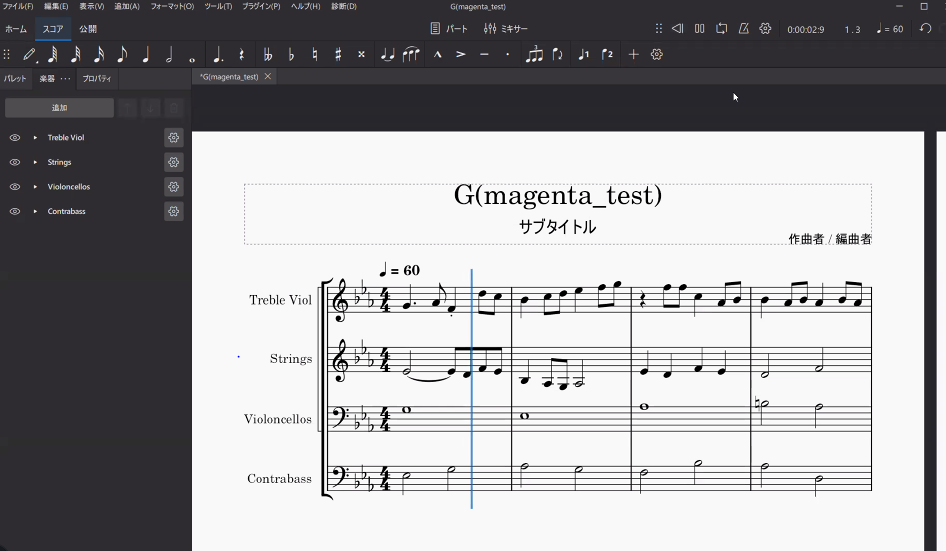Toggle augmentation dot
The height and width of the screenshot is (551, 946).
[x=218, y=55]
